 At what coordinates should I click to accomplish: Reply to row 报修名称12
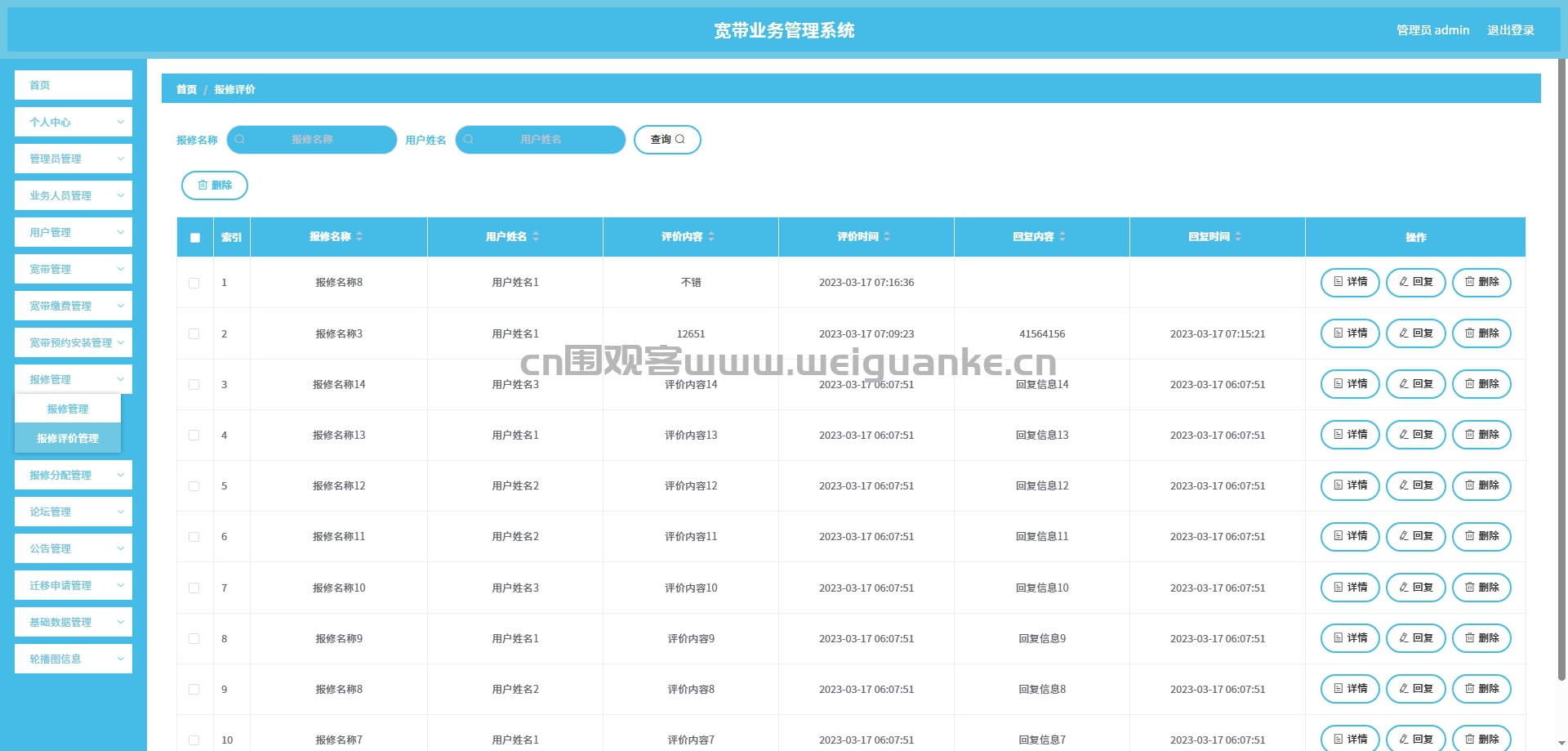click(1416, 485)
